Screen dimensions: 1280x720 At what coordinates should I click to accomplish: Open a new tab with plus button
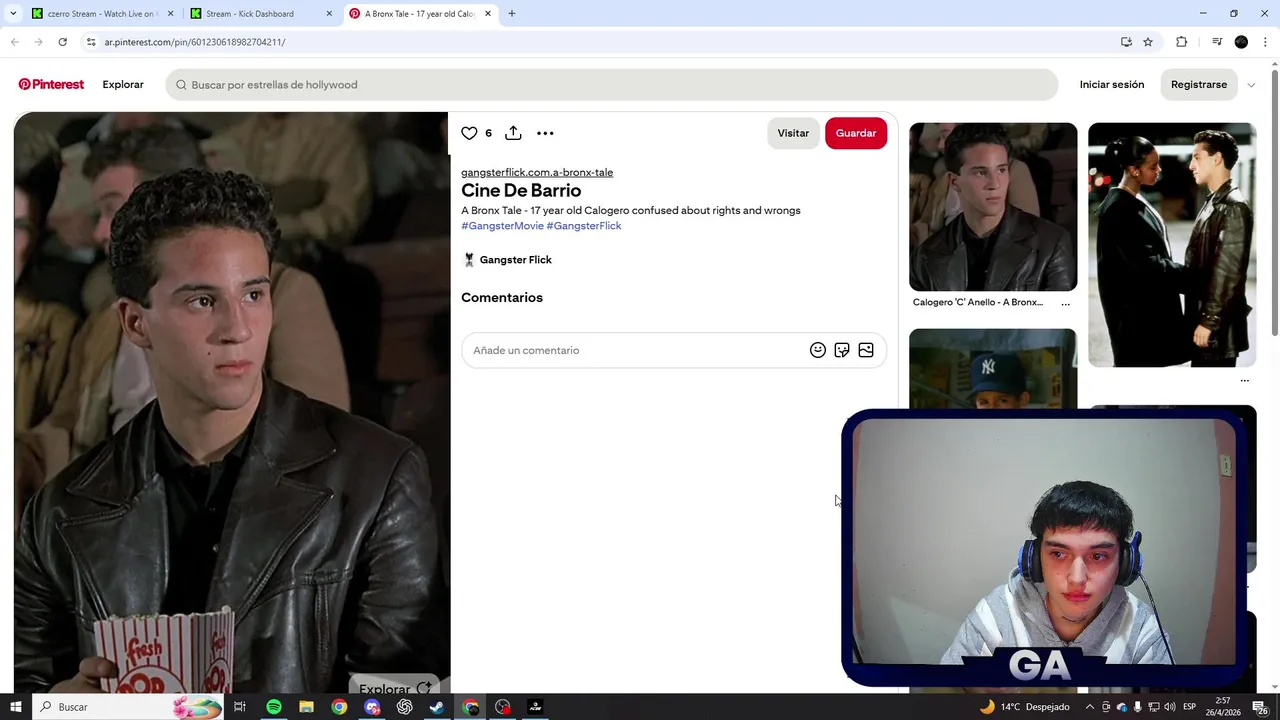[512, 14]
